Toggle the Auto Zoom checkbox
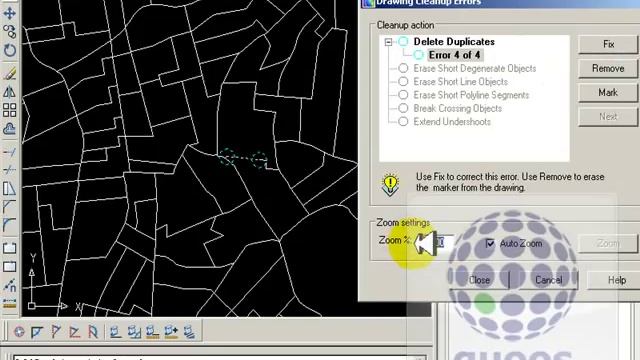 coord(490,244)
